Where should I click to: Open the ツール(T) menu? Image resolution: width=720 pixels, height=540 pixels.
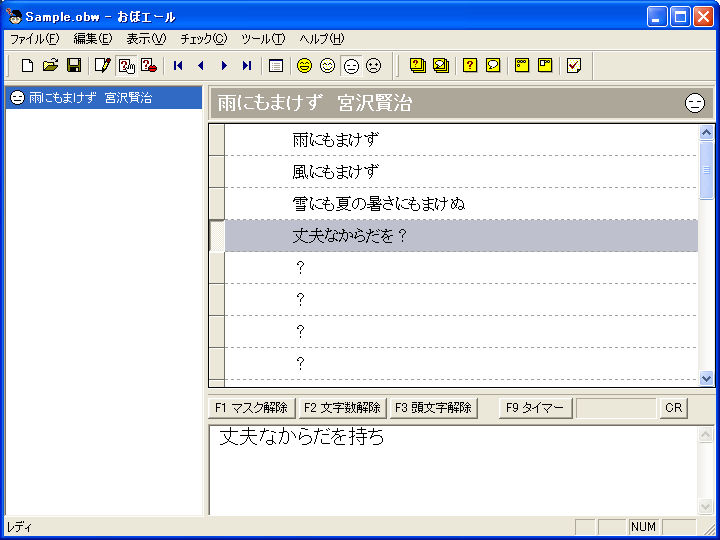[x=263, y=39]
